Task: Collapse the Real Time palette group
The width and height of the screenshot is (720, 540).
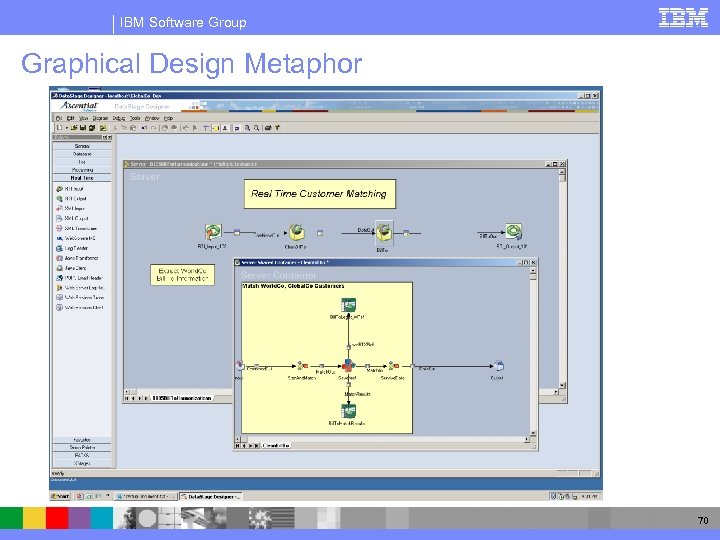Action: tap(82, 178)
